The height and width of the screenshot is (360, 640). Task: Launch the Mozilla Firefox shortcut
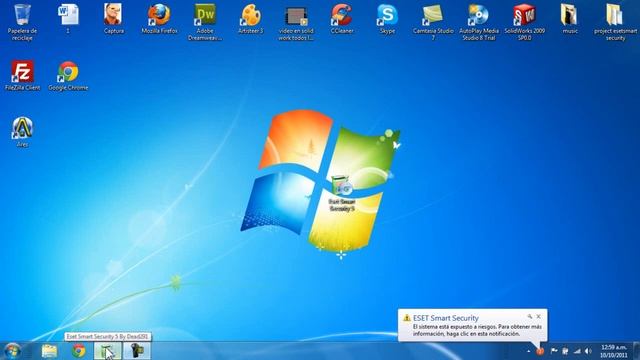pos(159,18)
